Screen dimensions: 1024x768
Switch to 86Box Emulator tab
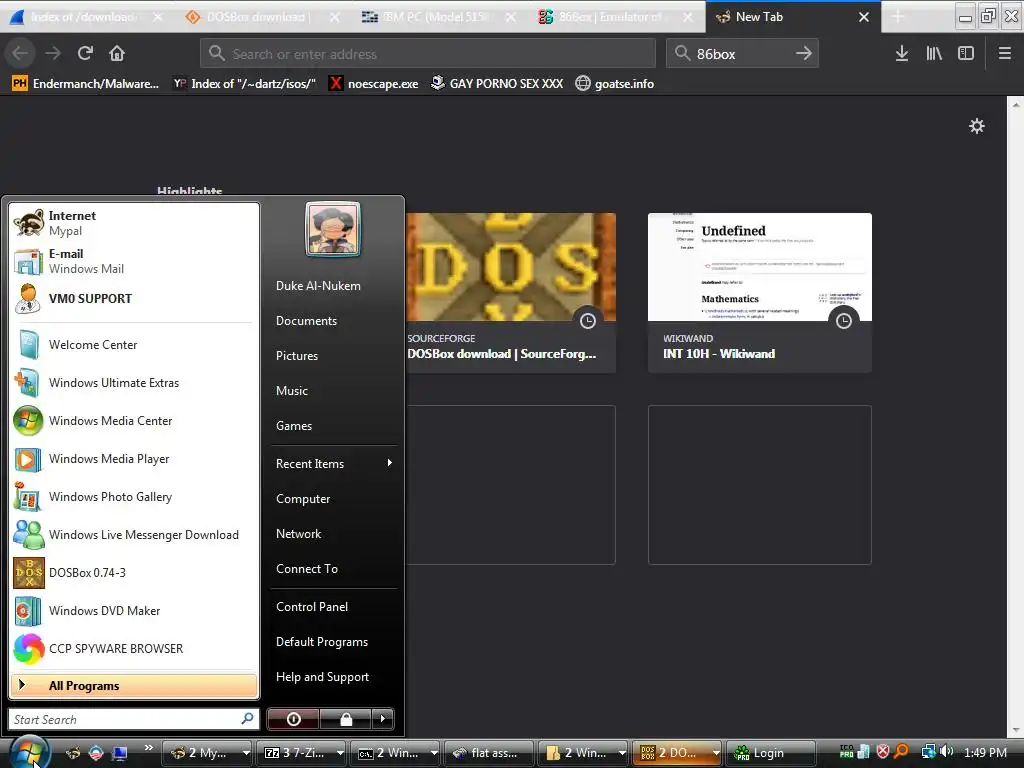[x=609, y=17]
